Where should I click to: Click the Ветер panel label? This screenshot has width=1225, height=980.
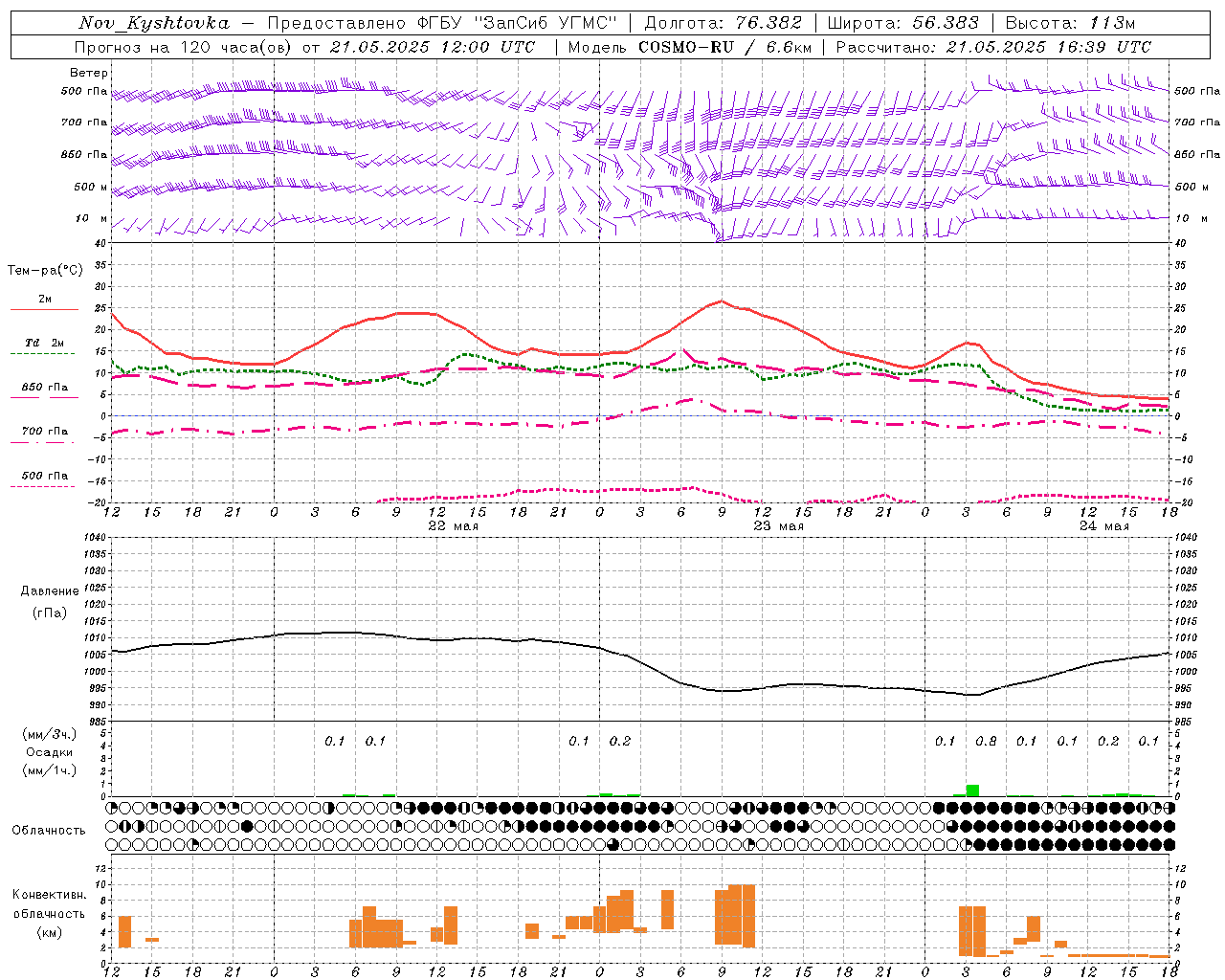[89, 73]
